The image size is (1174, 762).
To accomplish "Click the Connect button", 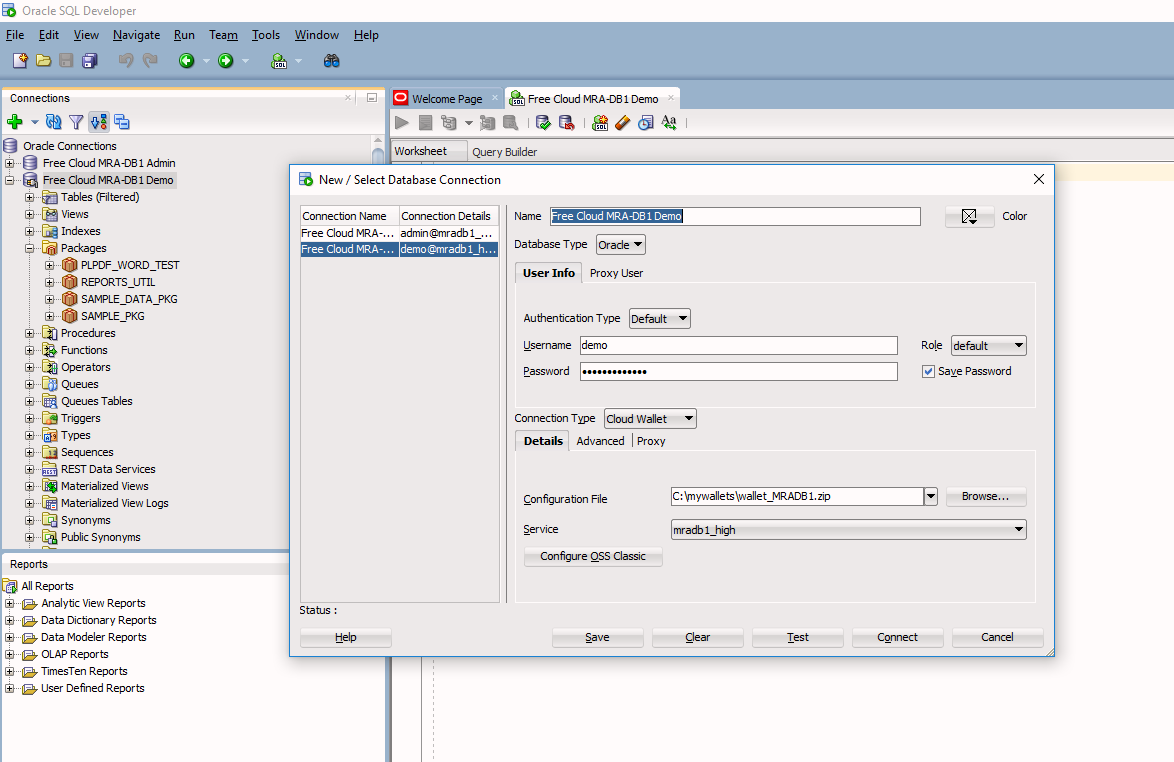I will click(897, 637).
